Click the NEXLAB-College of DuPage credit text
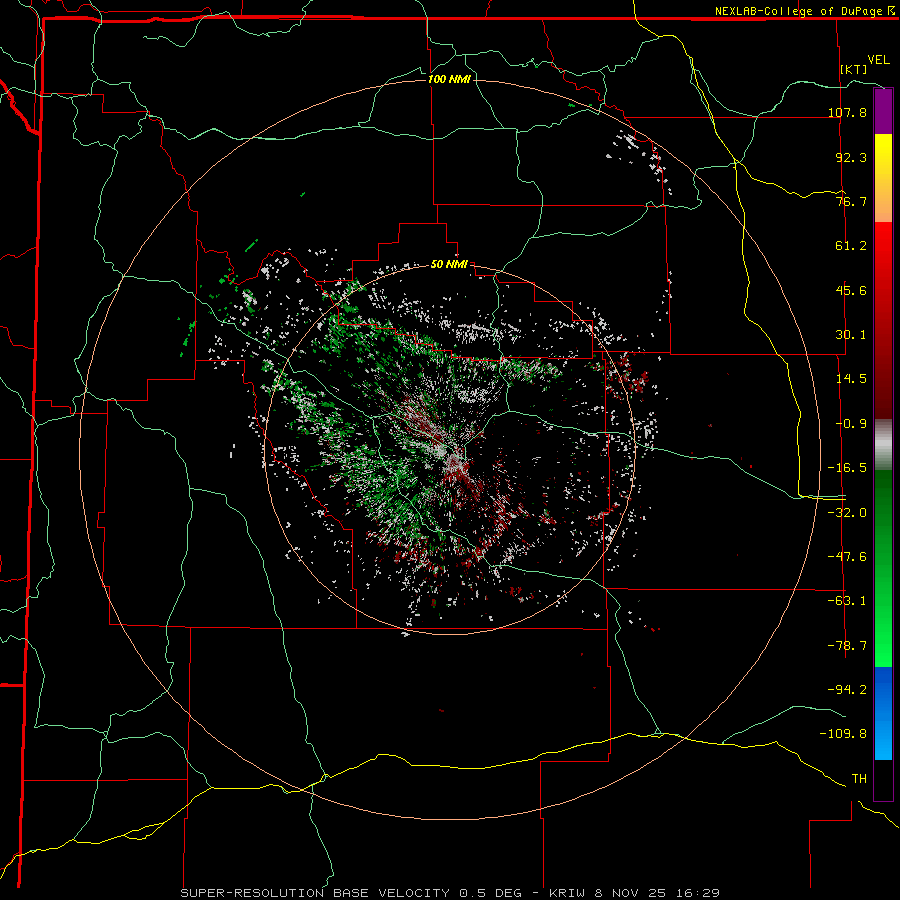900x900 pixels. (798, 11)
